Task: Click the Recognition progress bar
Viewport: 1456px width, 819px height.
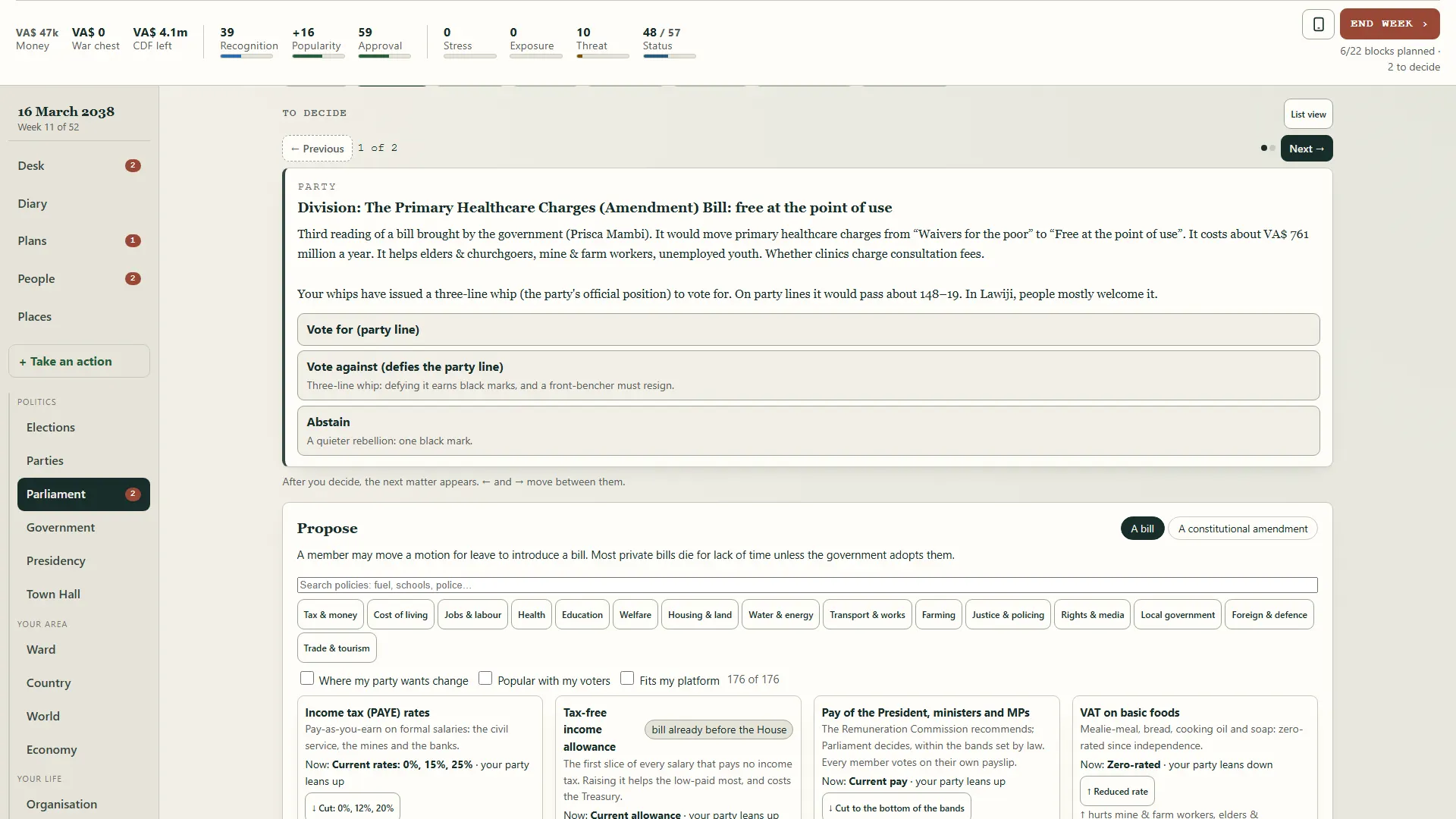Action: click(246, 56)
